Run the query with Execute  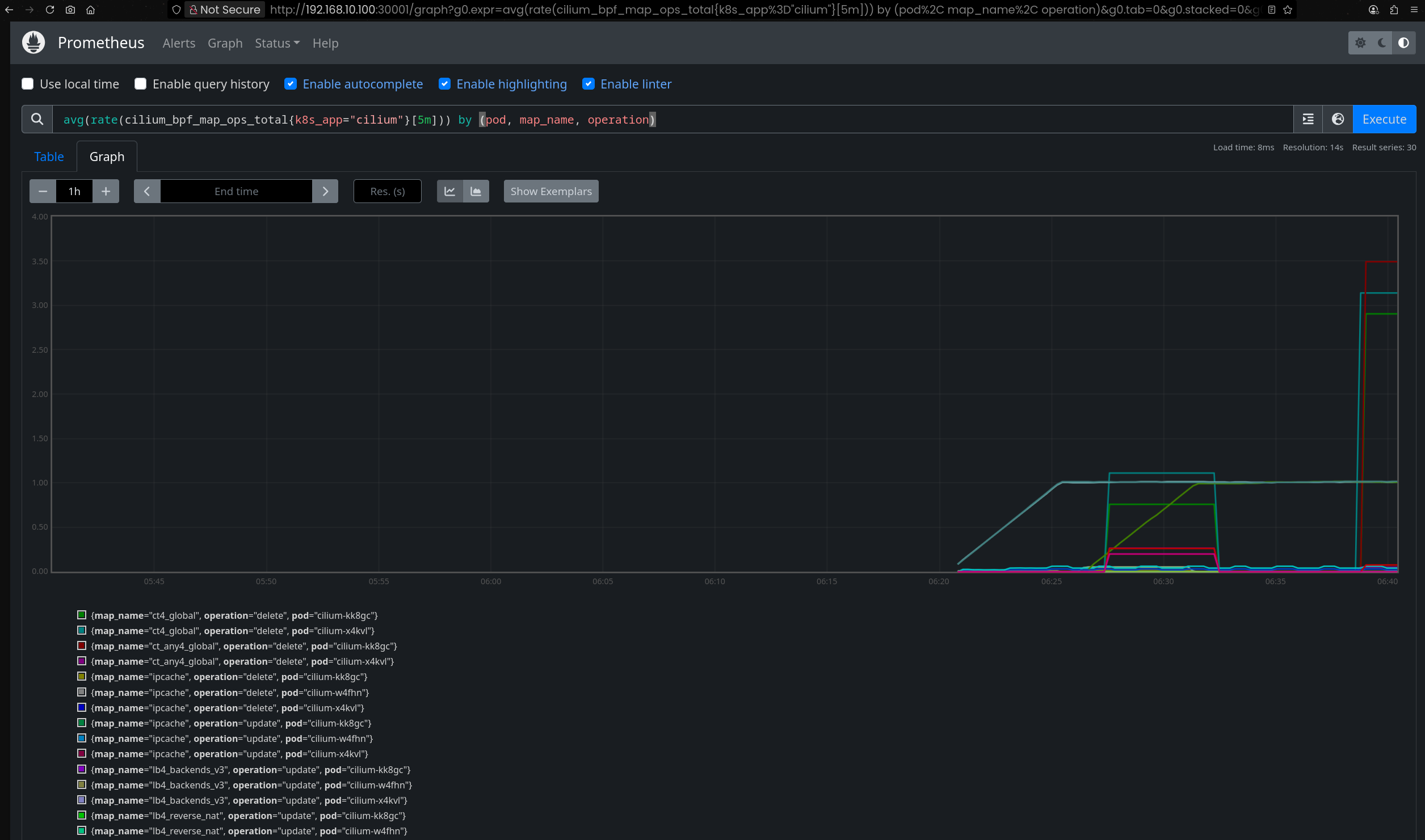(x=1384, y=119)
